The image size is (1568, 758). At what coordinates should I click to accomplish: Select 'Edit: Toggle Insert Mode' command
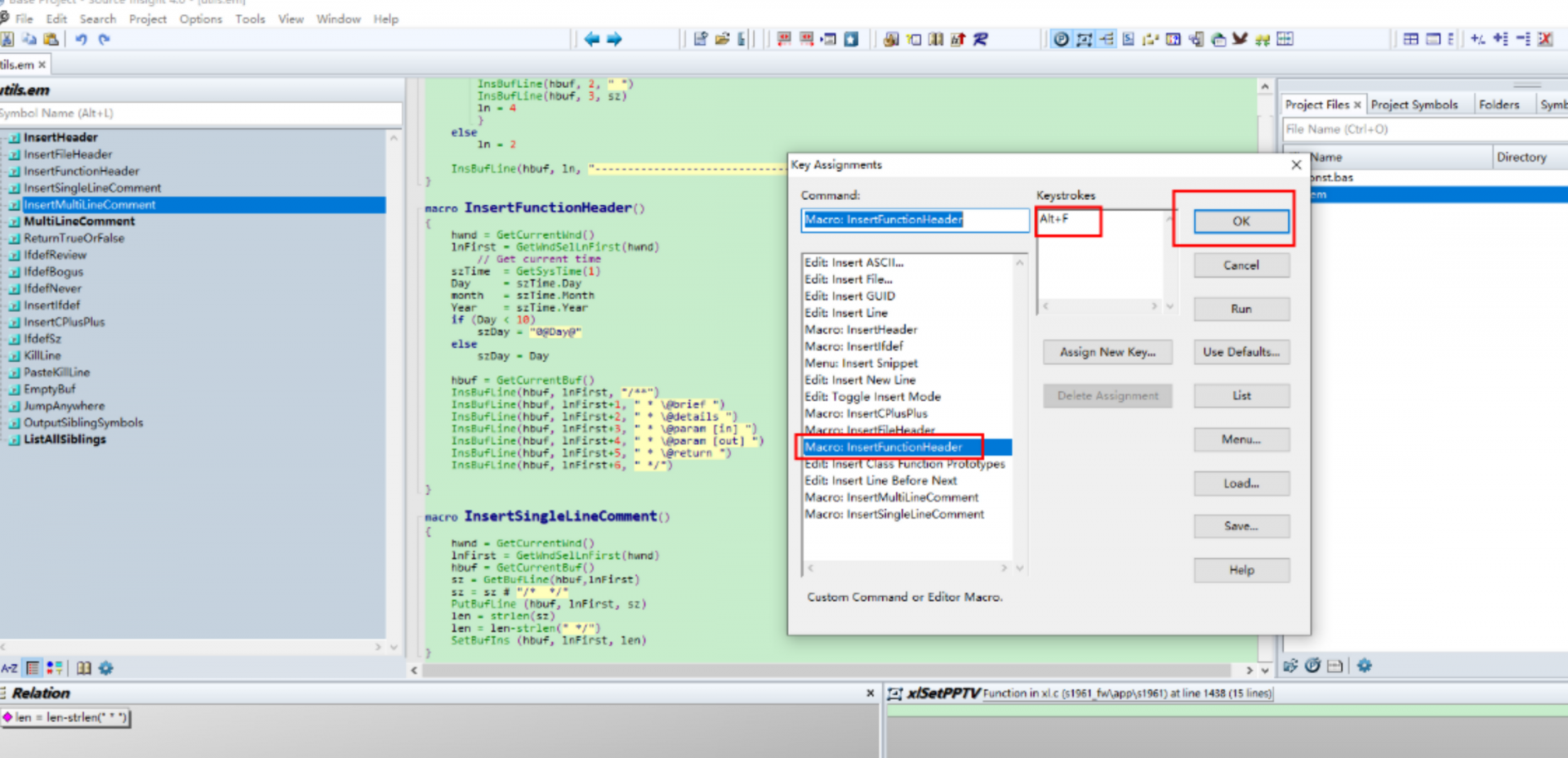872,397
